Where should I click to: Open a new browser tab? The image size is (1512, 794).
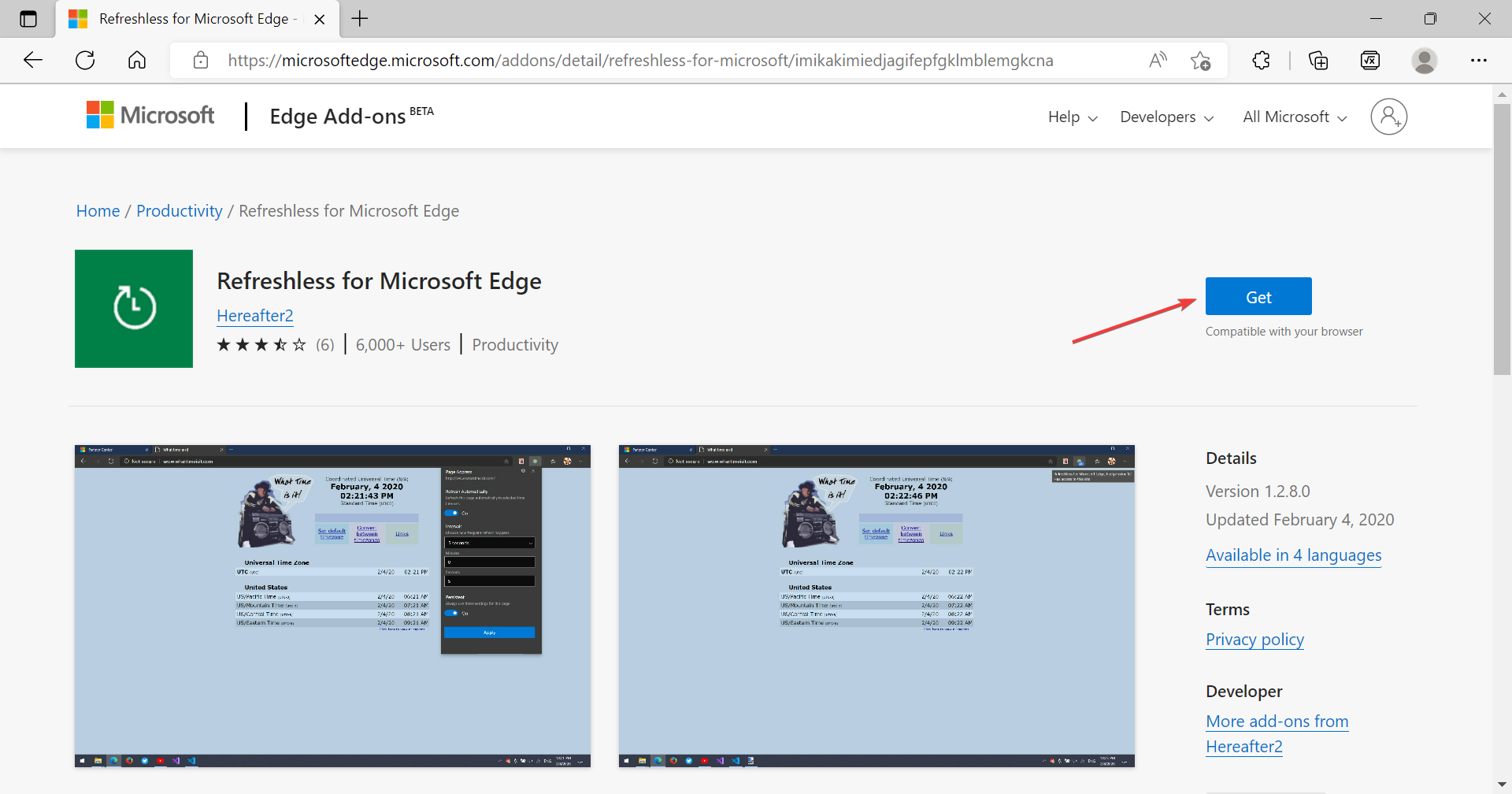(x=360, y=19)
